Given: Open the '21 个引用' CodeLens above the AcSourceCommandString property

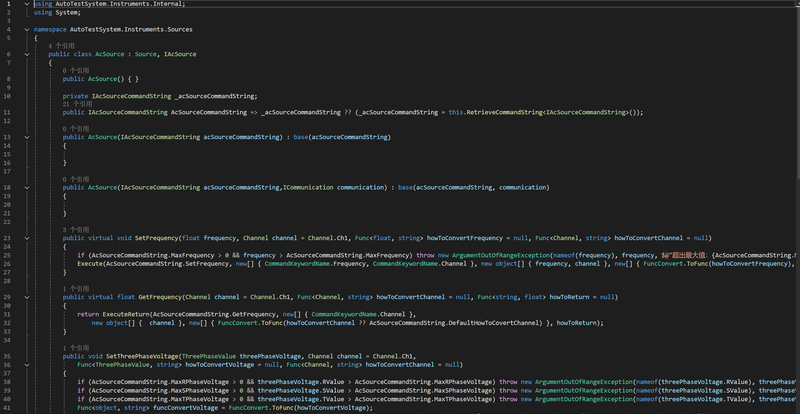Looking at the screenshot, I should click(x=78, y=104).
